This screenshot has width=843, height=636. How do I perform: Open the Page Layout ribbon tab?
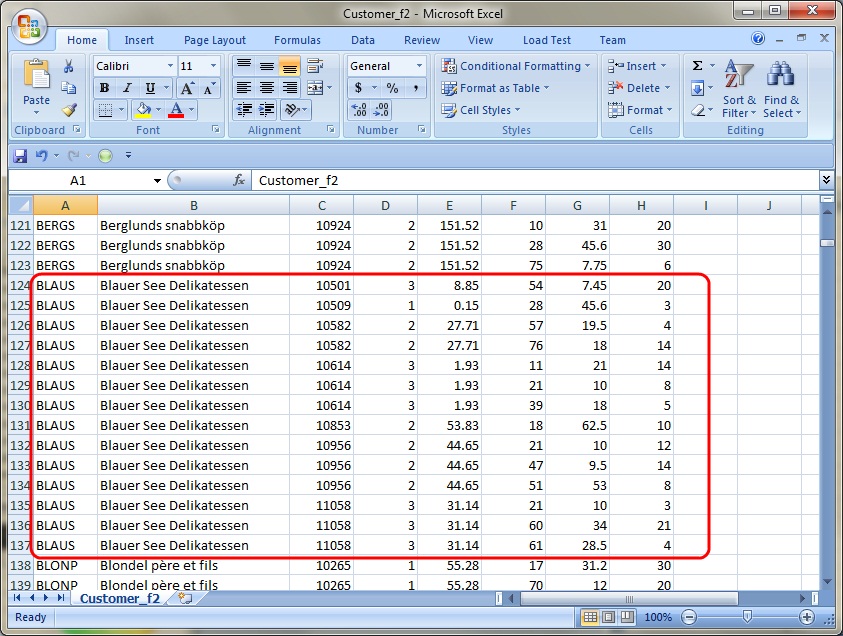click(215, 40)
